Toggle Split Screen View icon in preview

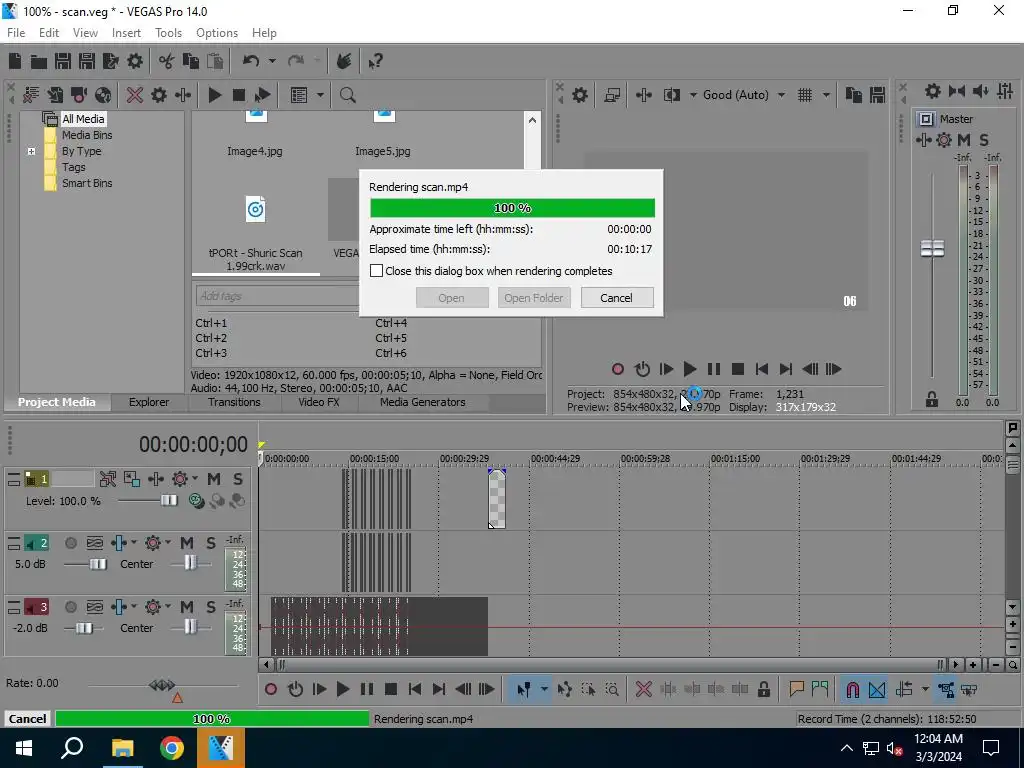(x=672, y=95)
